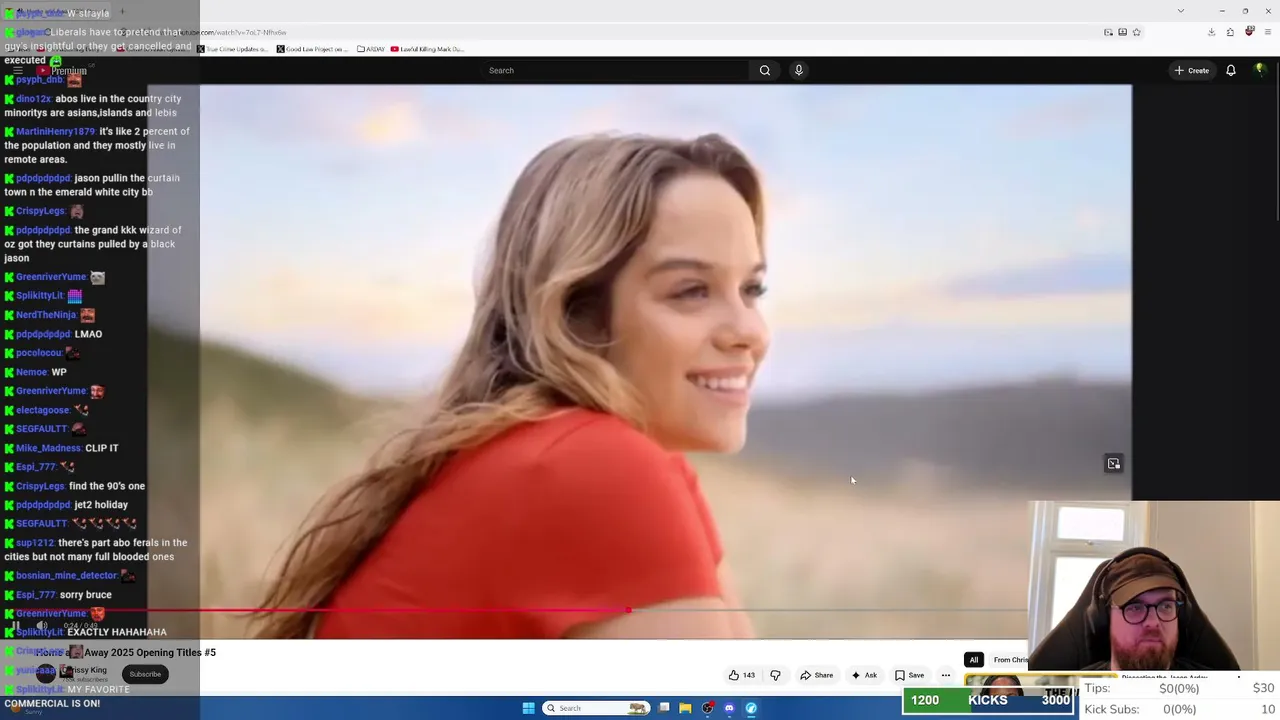Open the YouTube guide hamburger menu
Screen dimensions: 1280x720
pos(18,71)
